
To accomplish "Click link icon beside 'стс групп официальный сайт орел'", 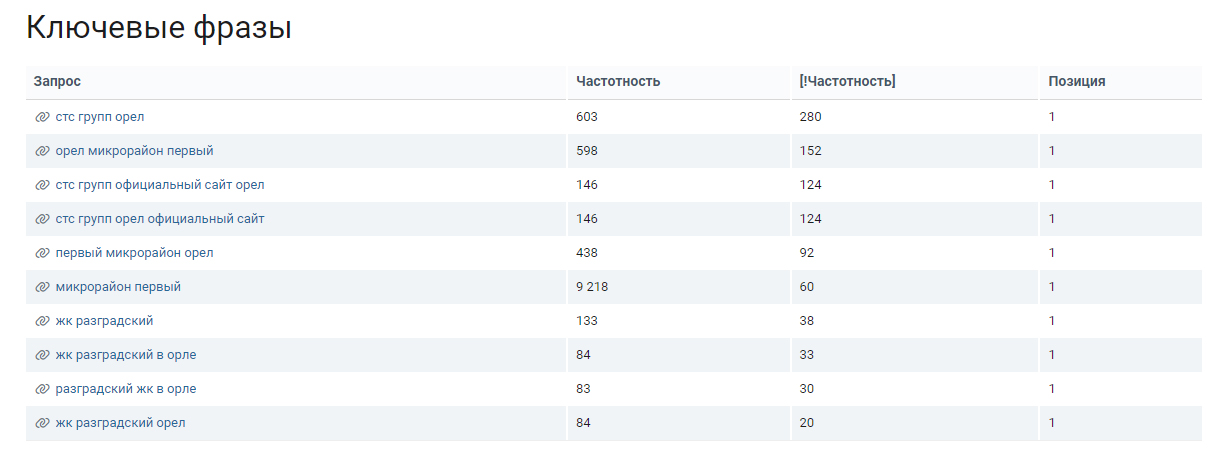I will point(42,185).
